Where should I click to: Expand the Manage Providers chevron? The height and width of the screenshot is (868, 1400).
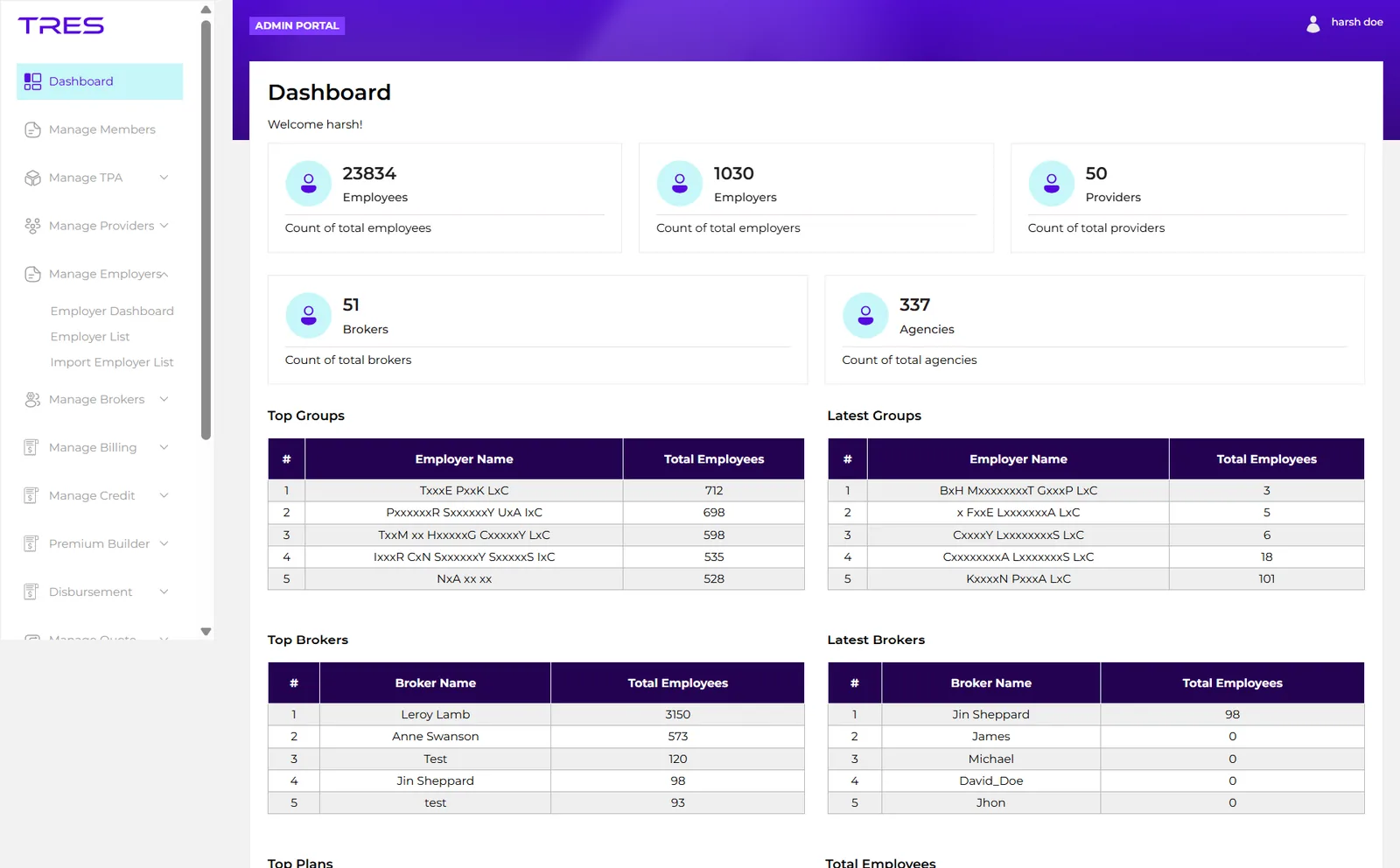(164, 226)
